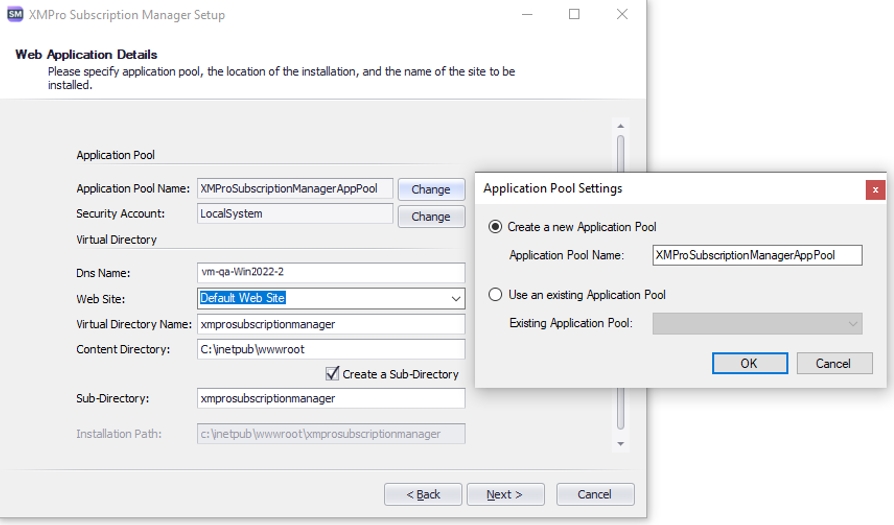Close the Application Pool Settings dialog

tap(875, 190)
